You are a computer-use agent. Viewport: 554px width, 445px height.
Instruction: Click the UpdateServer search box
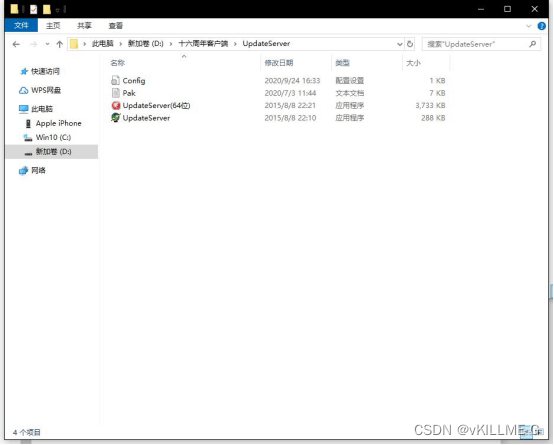[477, 44]
